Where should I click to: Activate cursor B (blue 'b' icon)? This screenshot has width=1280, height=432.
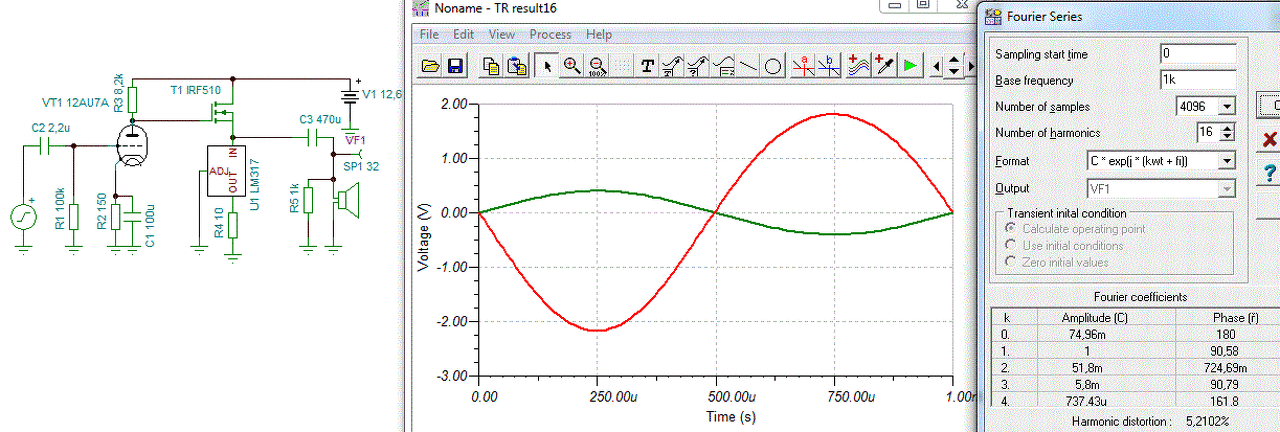tap(828, 66)
